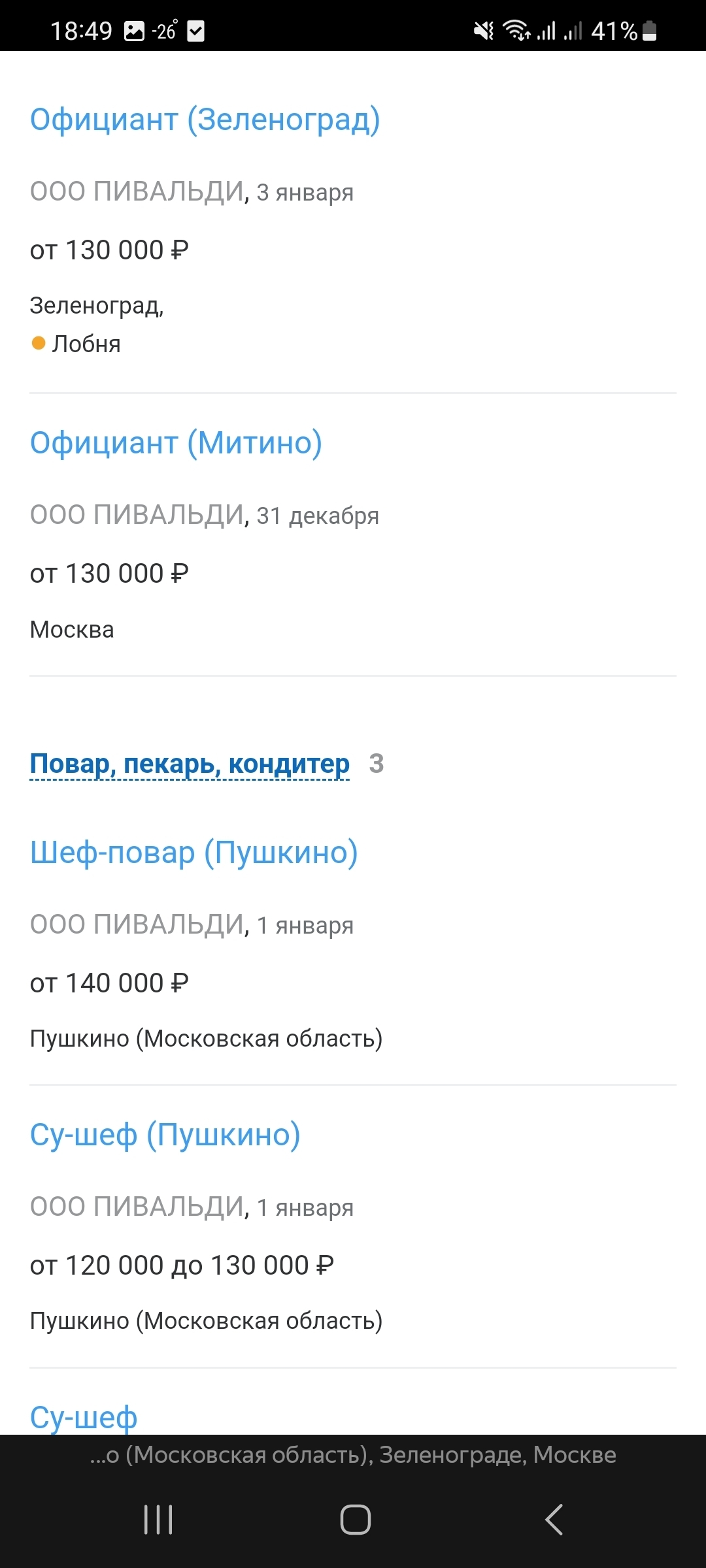Open the partially visible Су-шеф vacancy
Image resolution: width=706 pixels, height=1568 pixels.
84,1416
